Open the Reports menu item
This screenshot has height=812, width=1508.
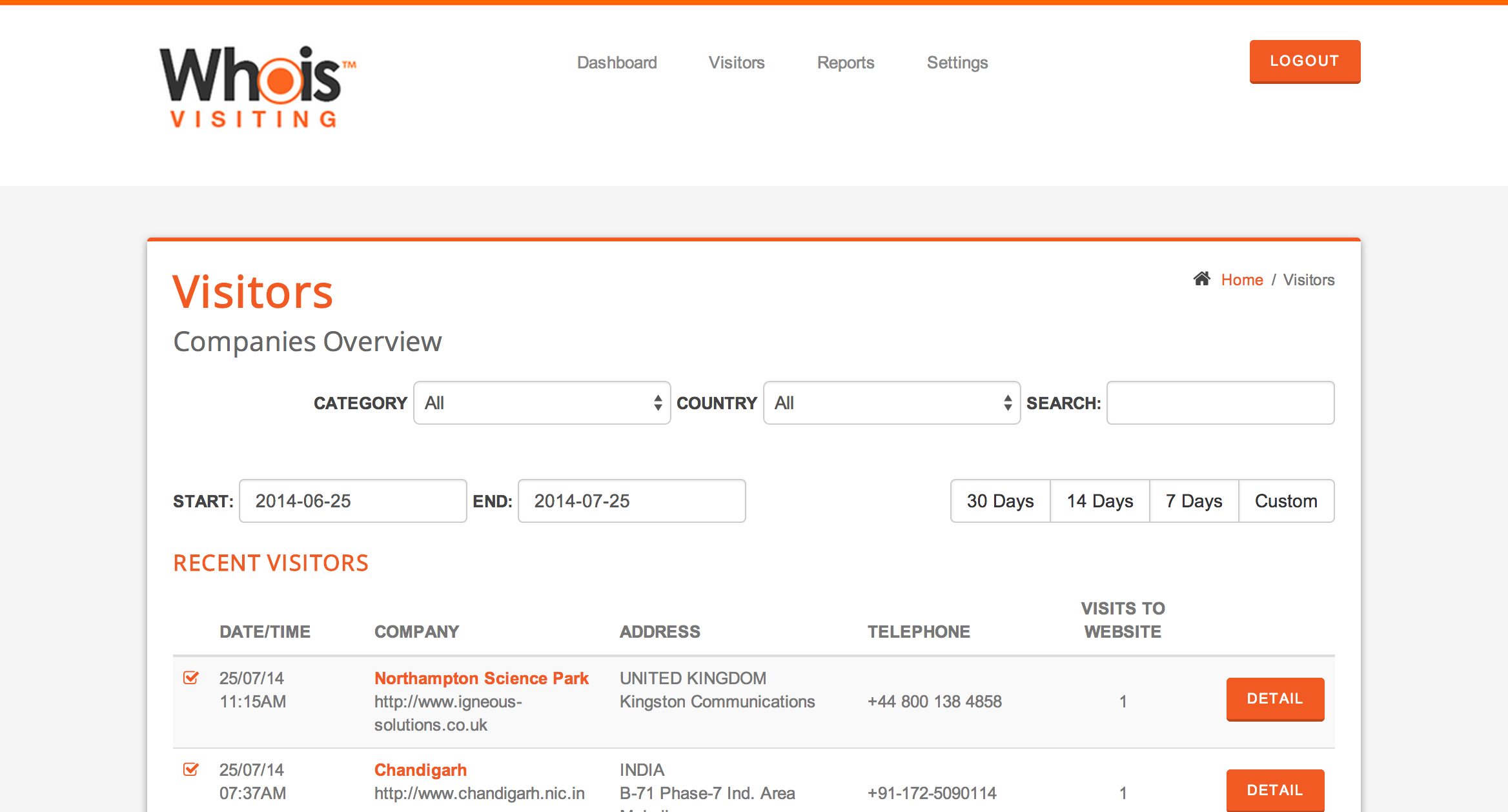pos(846,63)
